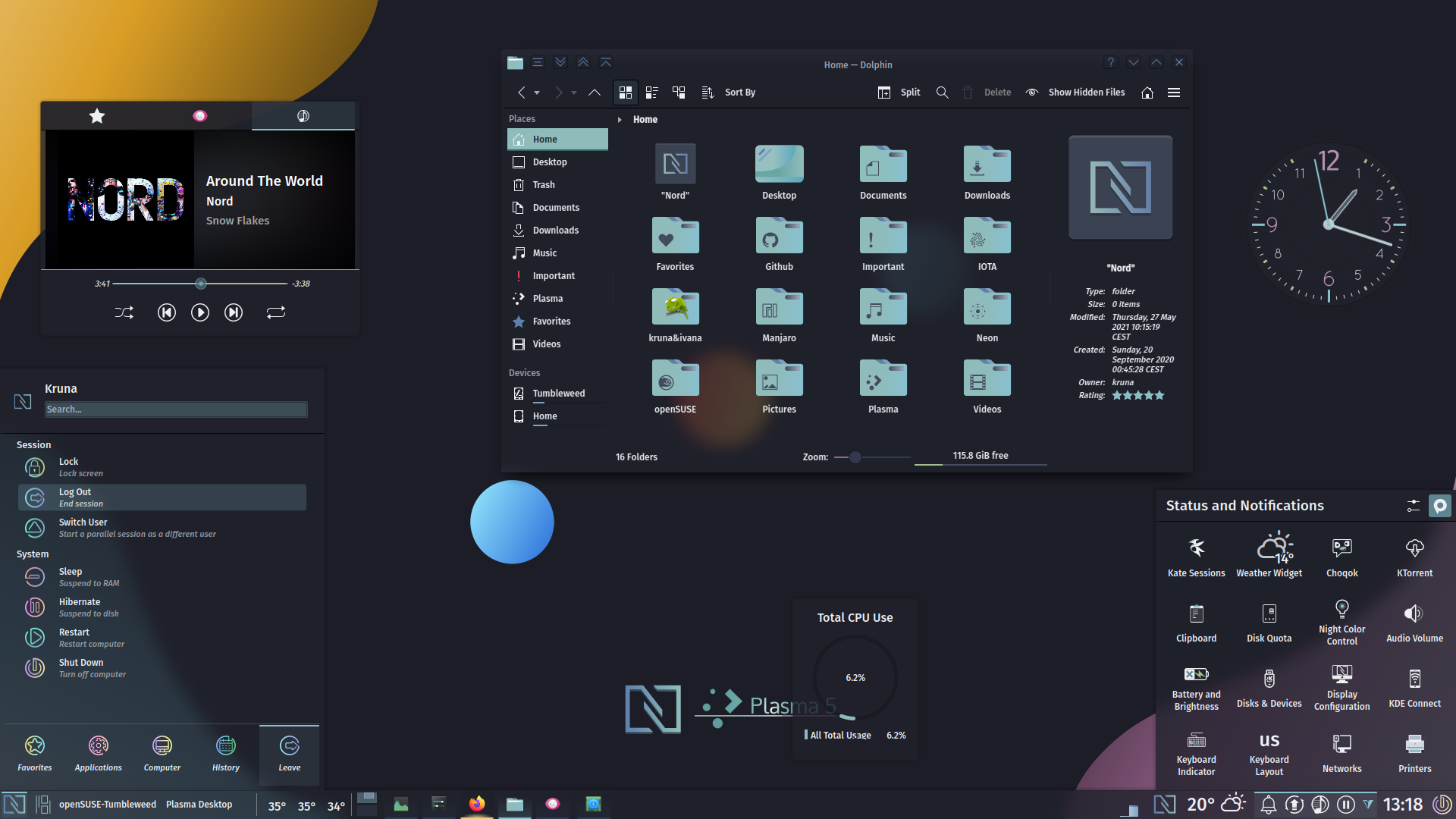This screenshot has width=1456, height=819.
Task: Open Printers tray entry
Action: (x=1414, y=752)
